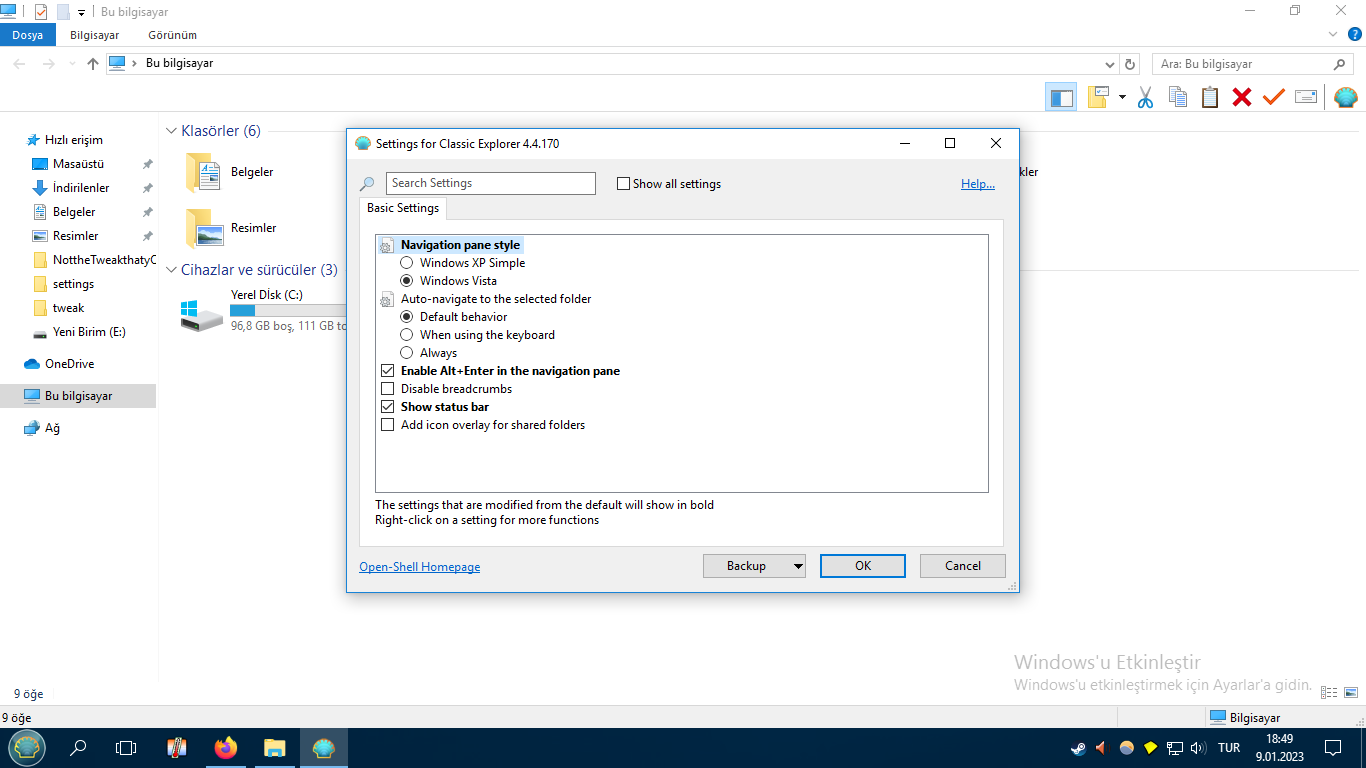Image resolution: width=1366 pixels, height=768 pixels.
Task: Click the search magnifier in Explorer search box
Action: 1340,64
